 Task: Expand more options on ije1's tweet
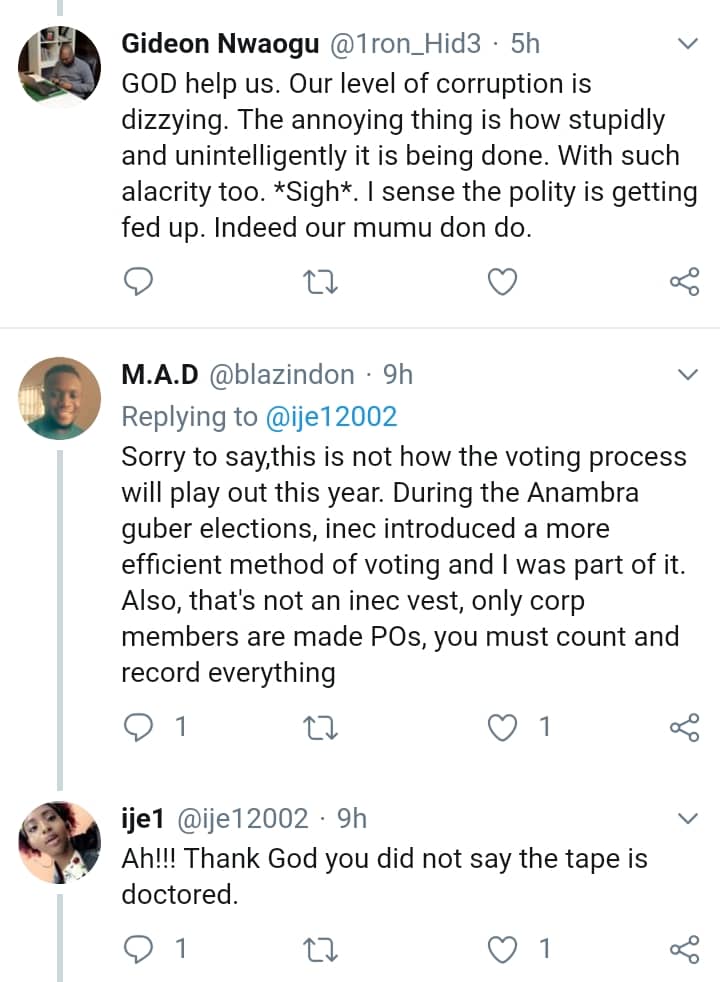pyautogui.click(x=689, y=819)
